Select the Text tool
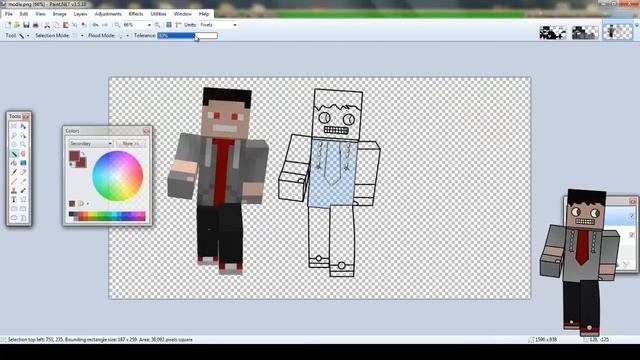The image size is (640, 360). 14,200
